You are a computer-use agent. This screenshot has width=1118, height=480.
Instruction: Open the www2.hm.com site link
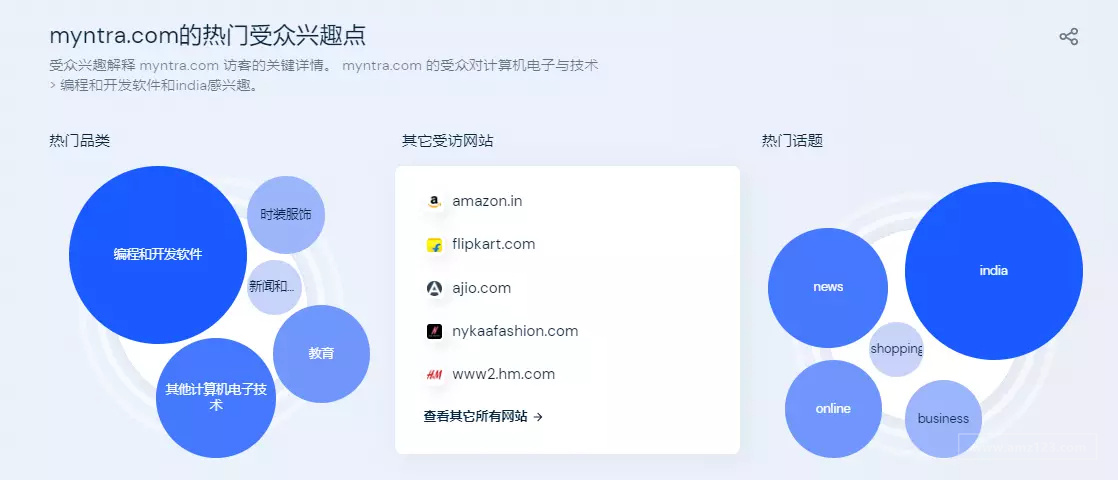pyautogui.click(x=503, y=374)
